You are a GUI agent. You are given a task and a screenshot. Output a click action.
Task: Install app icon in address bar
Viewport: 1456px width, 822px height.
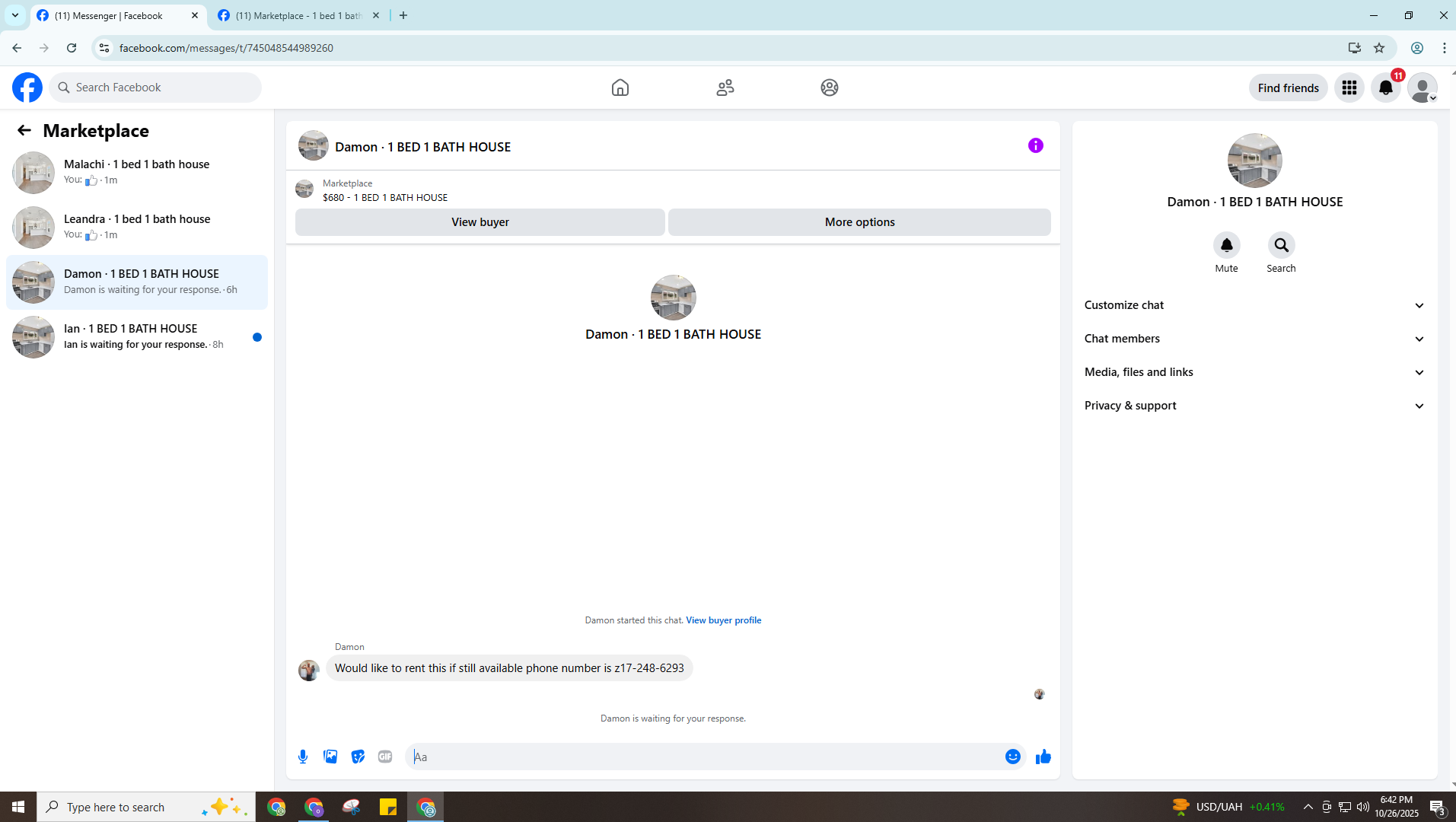1355,48
